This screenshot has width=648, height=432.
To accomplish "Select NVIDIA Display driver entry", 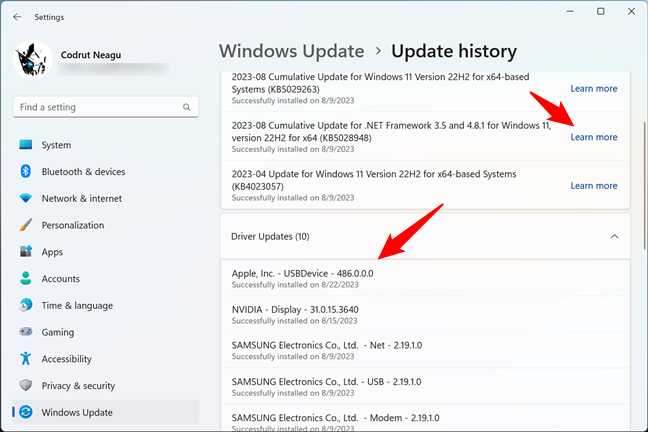I will point(425,314).
